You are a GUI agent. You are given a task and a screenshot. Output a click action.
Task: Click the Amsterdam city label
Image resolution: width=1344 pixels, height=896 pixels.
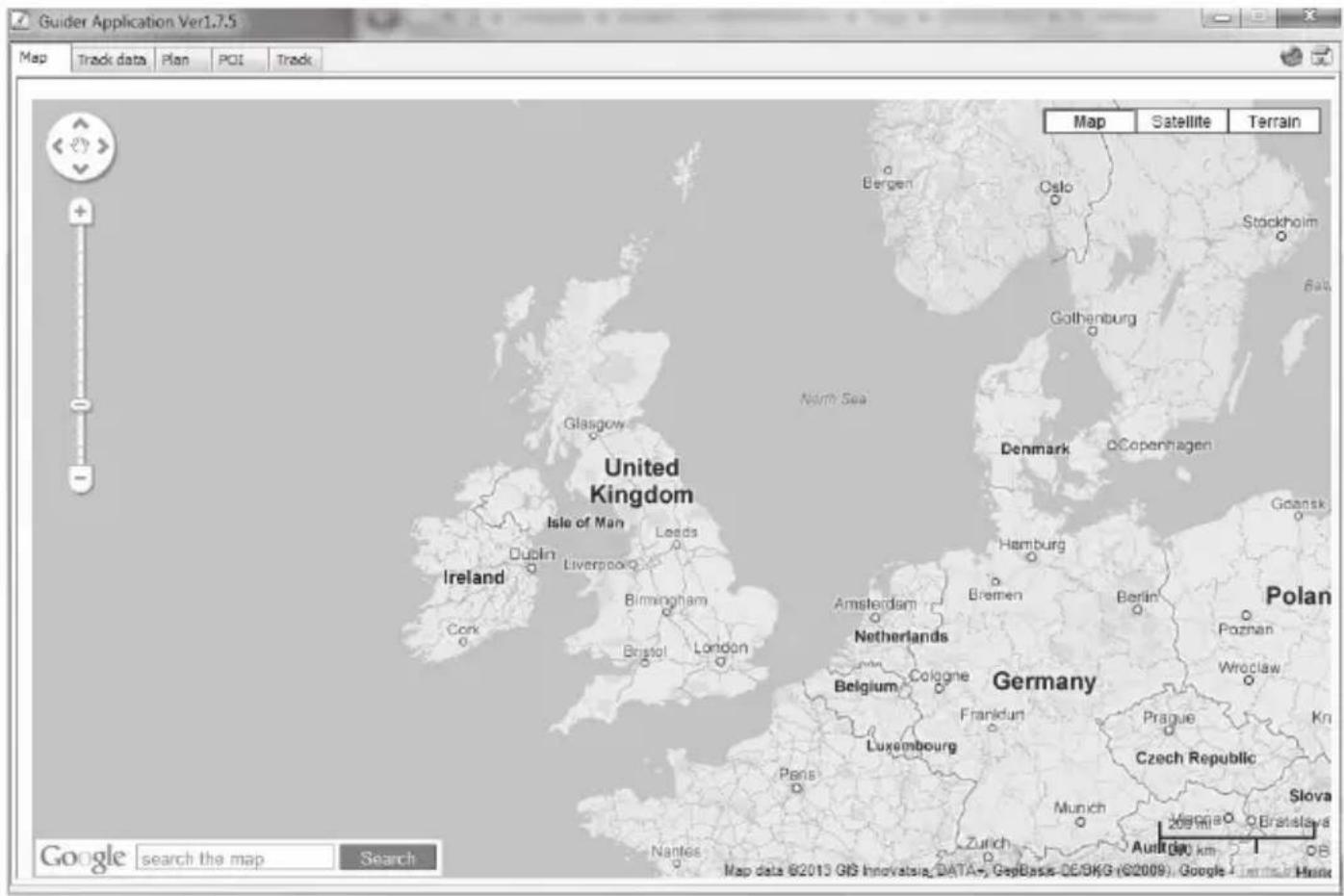tap(875, 603)
